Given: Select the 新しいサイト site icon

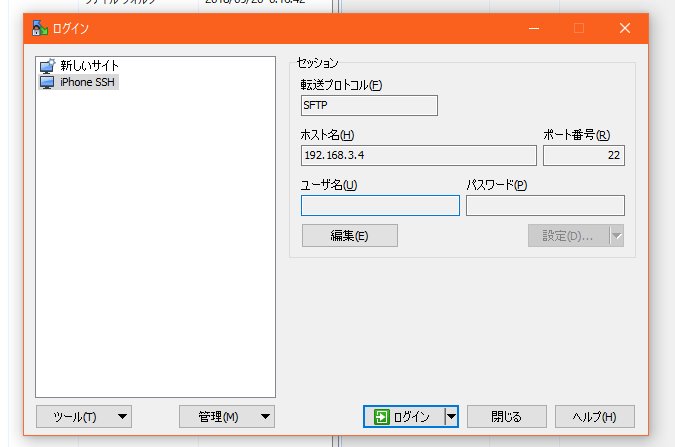Looking at the screenshot, I should (47, 66).
